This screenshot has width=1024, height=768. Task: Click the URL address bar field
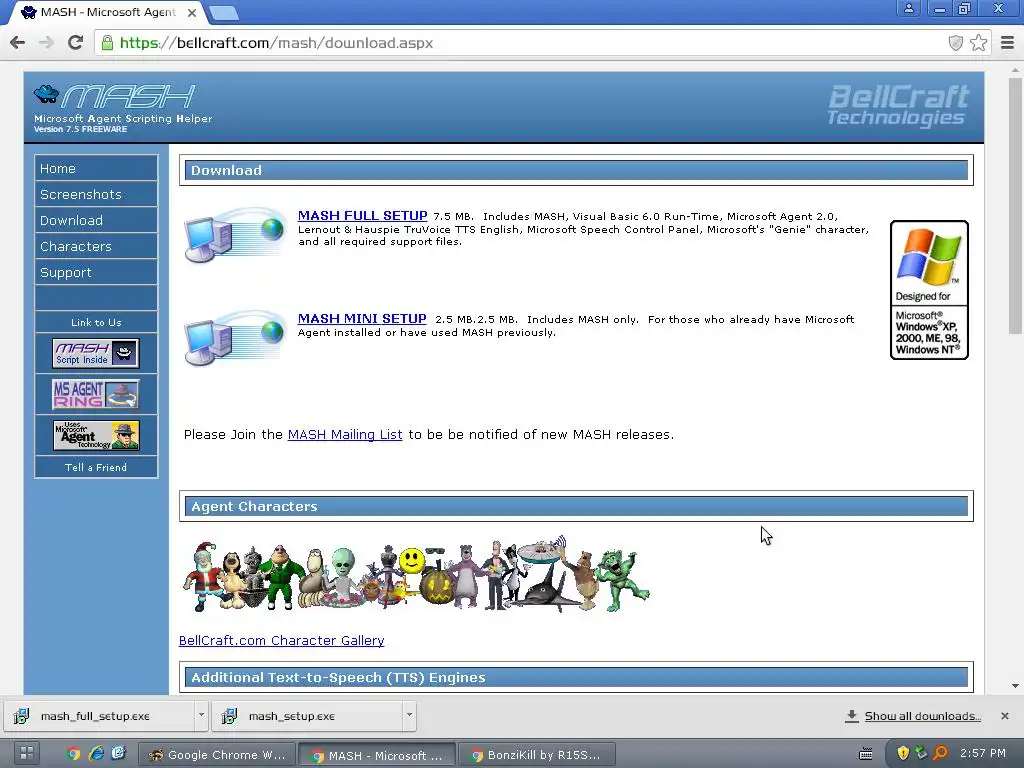pos(522,43)
